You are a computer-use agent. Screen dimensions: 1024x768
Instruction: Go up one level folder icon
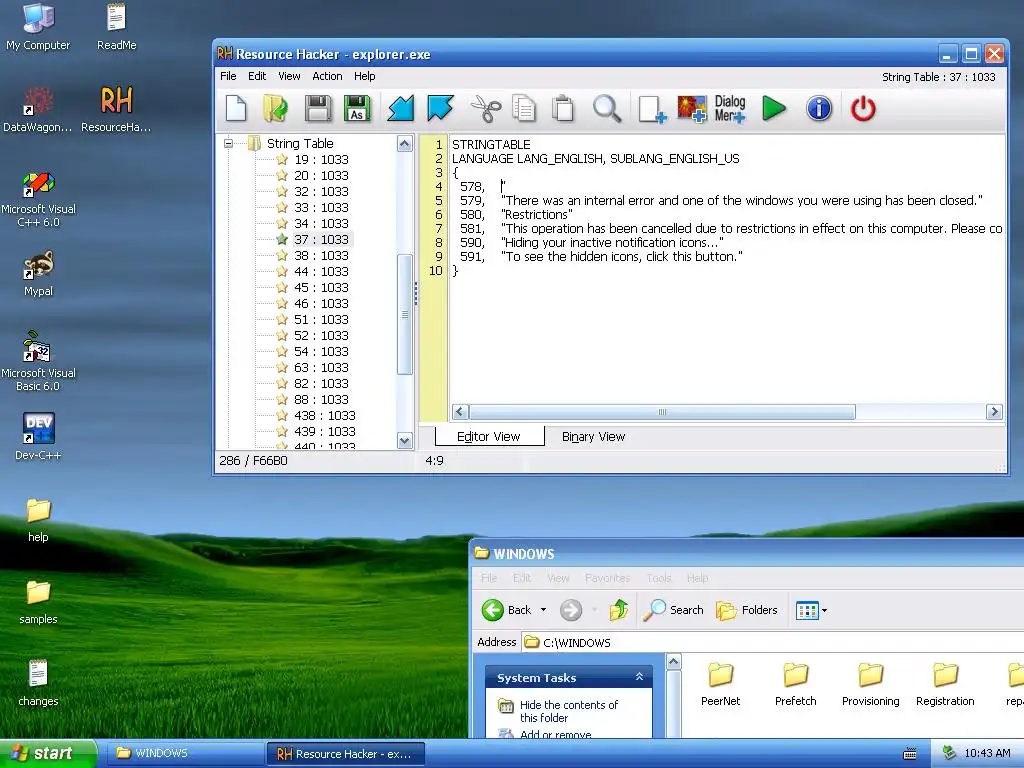pos(618,610)
